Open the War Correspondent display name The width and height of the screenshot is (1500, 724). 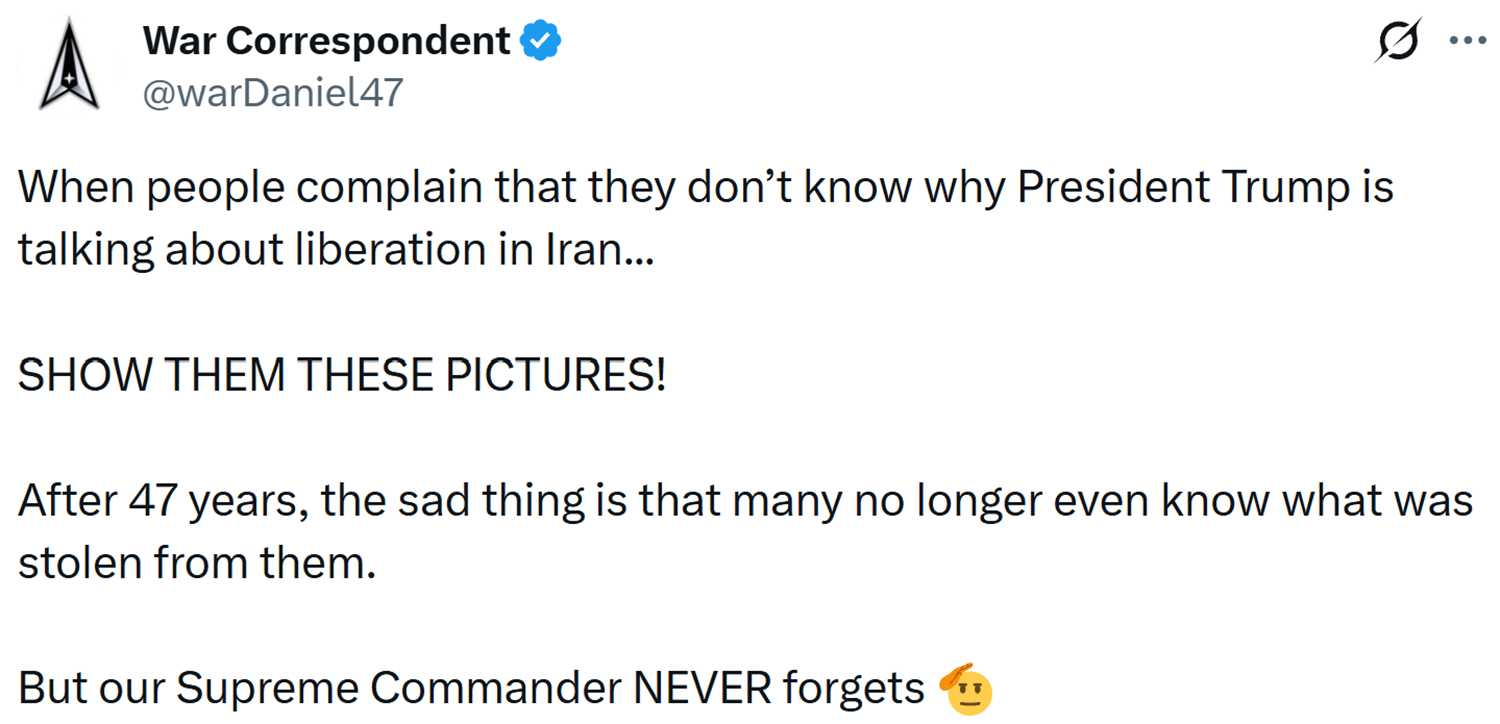[x=327, y=42]
